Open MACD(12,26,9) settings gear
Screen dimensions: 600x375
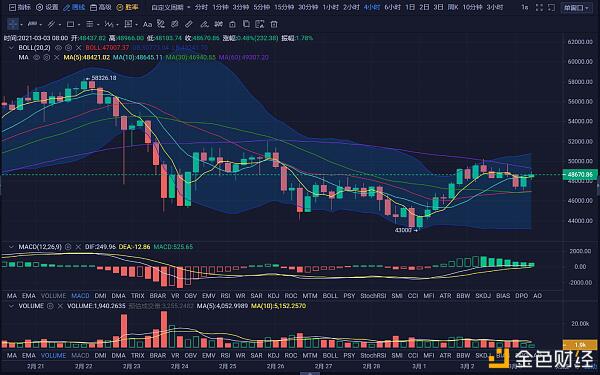click(68, 247)
